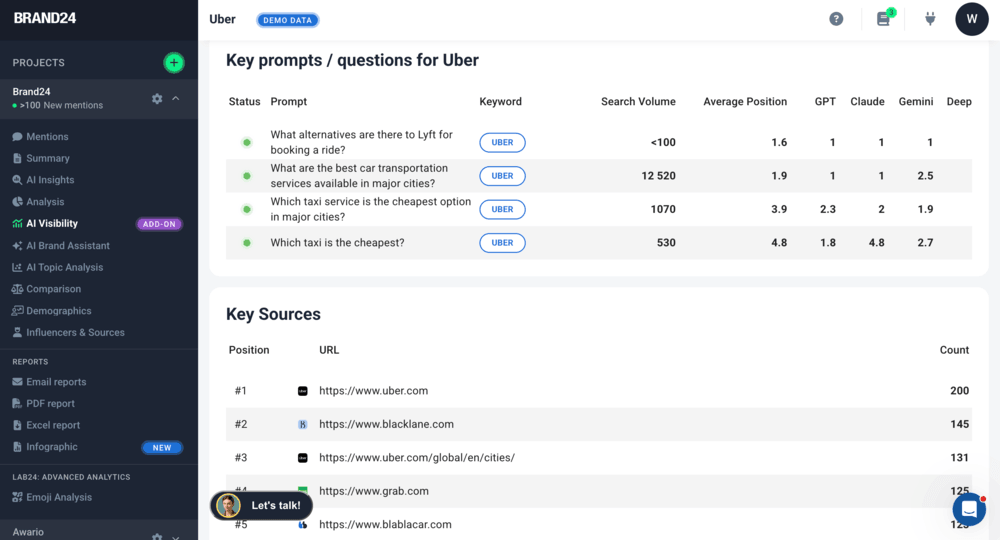The width and height of the screenshot is (1000, 540).
Task: Click UBER tag for 'Which taxi is the cheapest?'
Action: pos(503,243)
